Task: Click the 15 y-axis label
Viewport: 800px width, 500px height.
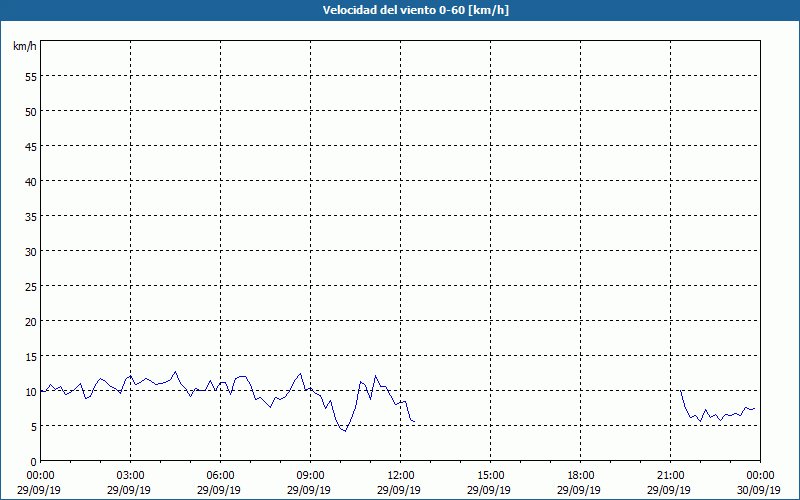Action: [31, 357]
